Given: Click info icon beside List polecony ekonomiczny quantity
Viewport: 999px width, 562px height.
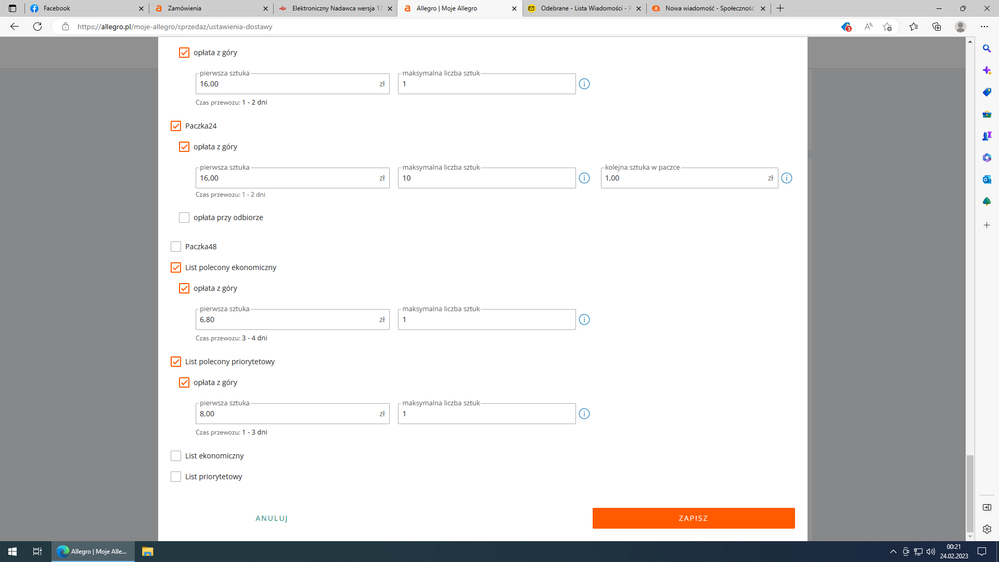Looking at the screenshot, I should click(x=584, y=320).
